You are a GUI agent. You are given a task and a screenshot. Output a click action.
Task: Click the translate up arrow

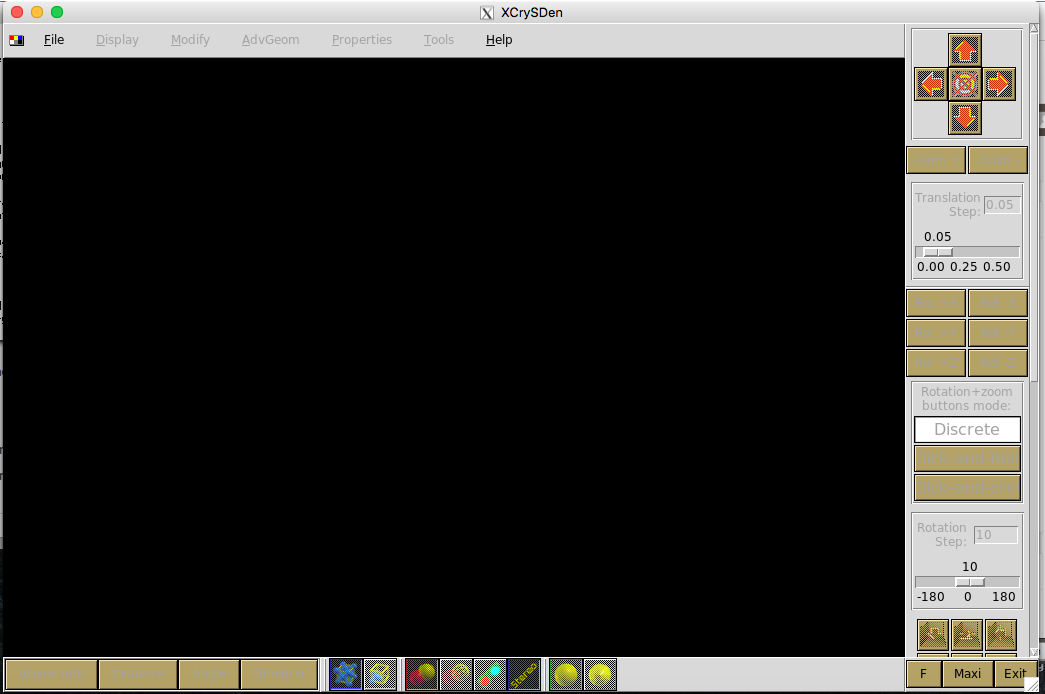point(964,50)
